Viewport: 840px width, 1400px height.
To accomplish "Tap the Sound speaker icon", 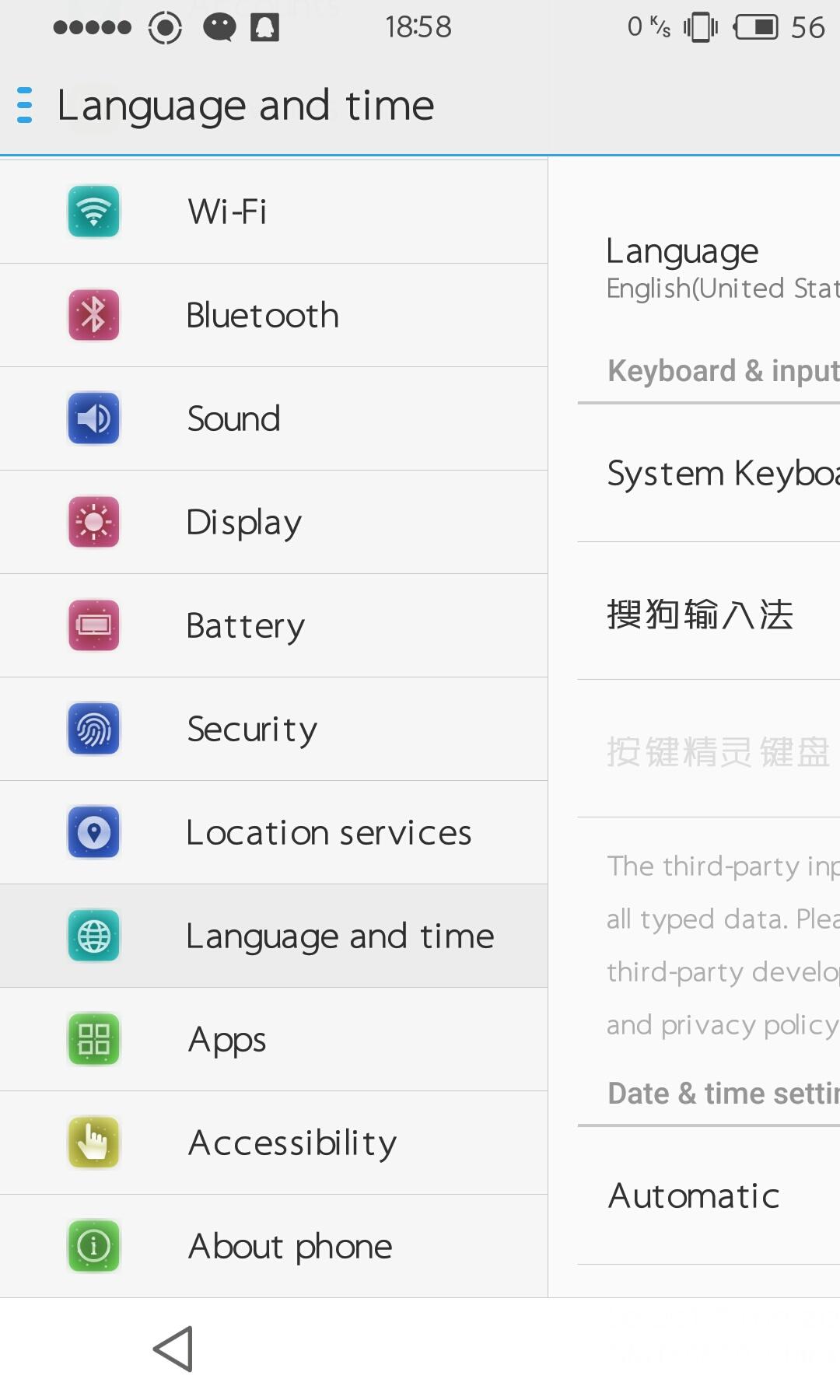I will click(x=93, y=418).
